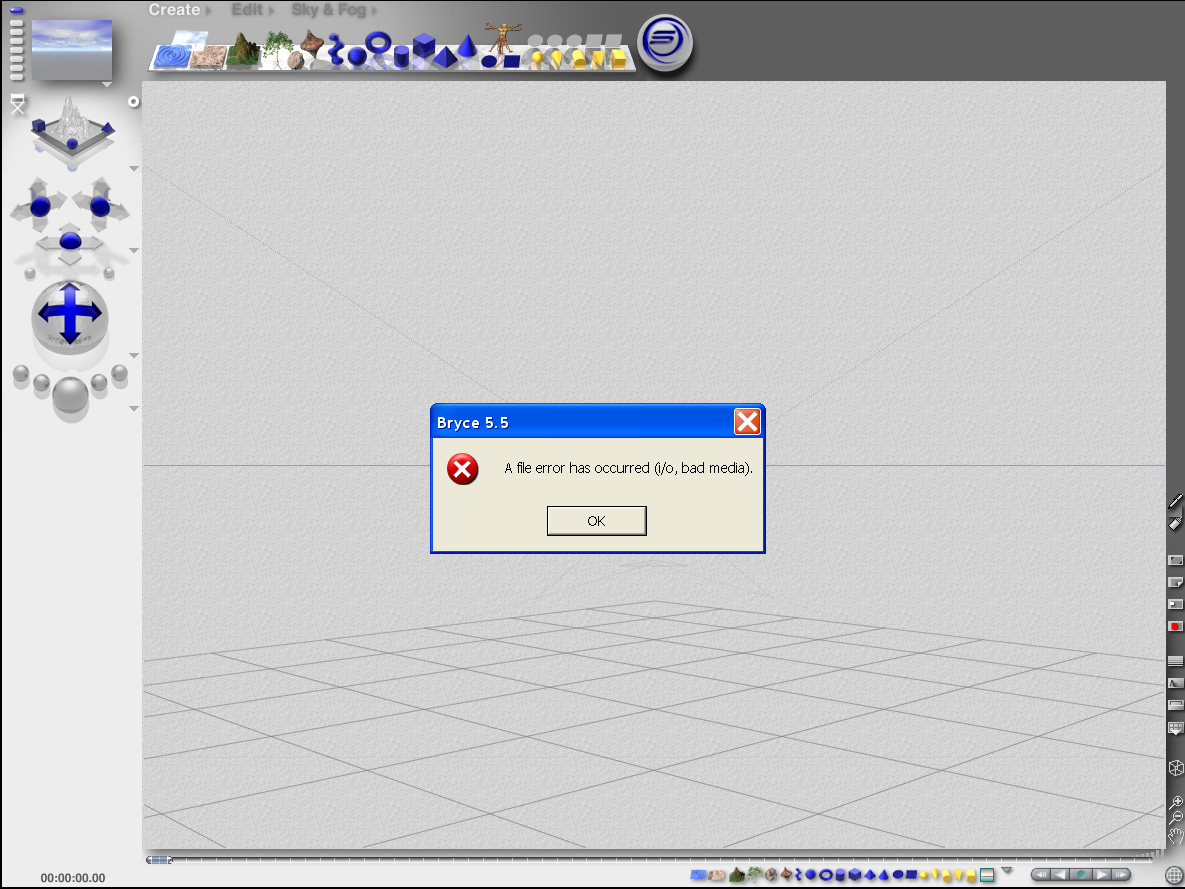
Task: Close the Bryce 5.5 error dialog
Action: 747,422
